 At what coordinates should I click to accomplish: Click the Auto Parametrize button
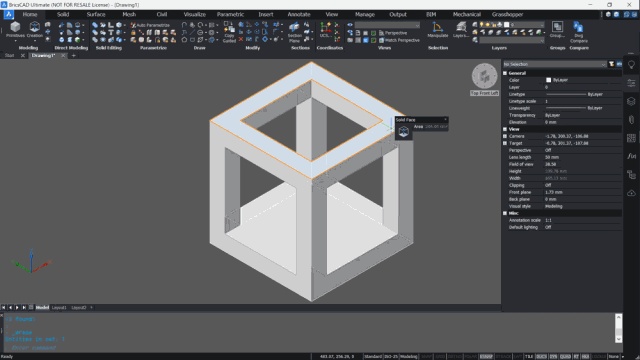[150, 25]
